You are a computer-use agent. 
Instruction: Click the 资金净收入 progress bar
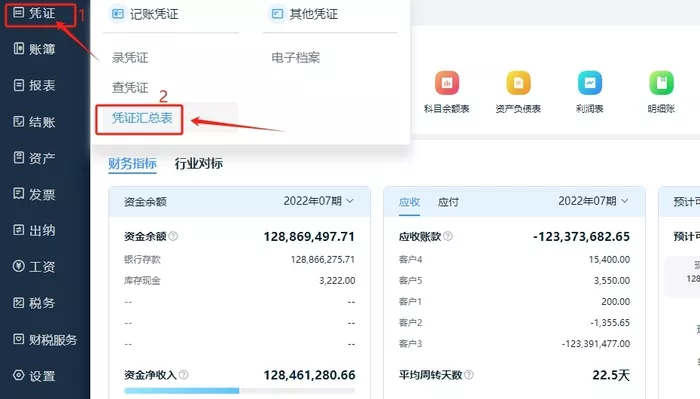[239, 391]
